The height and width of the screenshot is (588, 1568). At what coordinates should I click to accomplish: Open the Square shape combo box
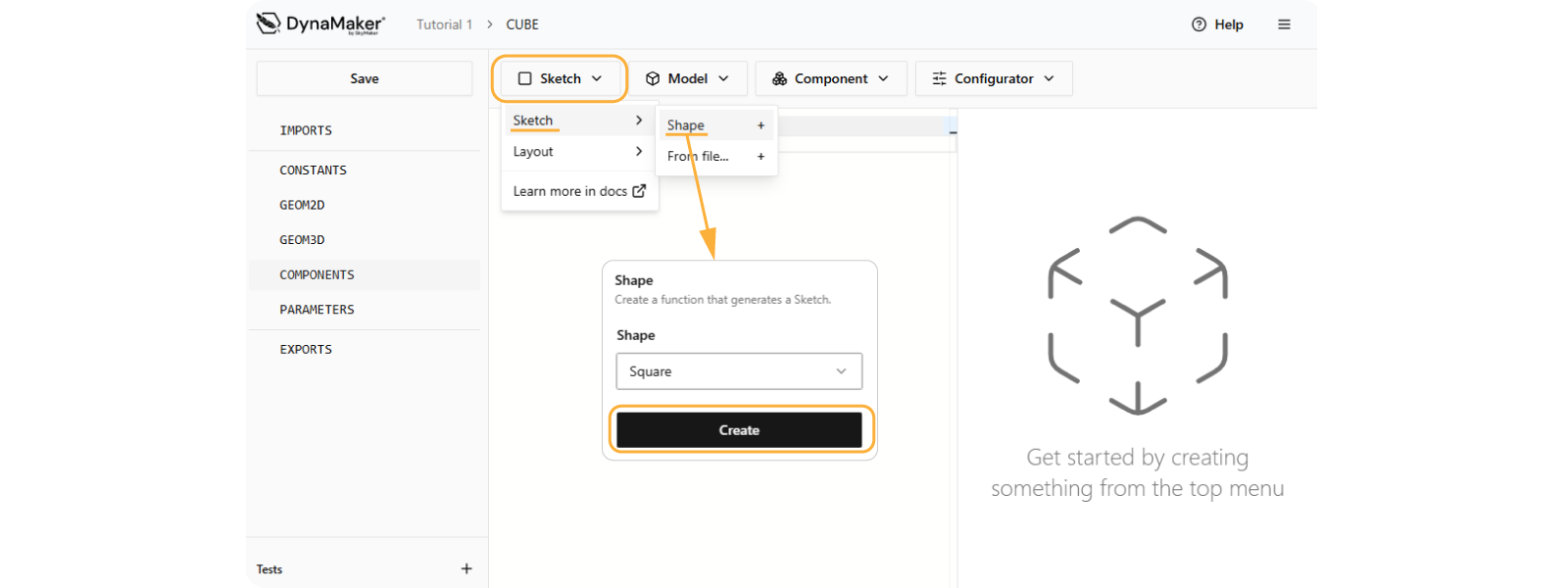(739, 371)
